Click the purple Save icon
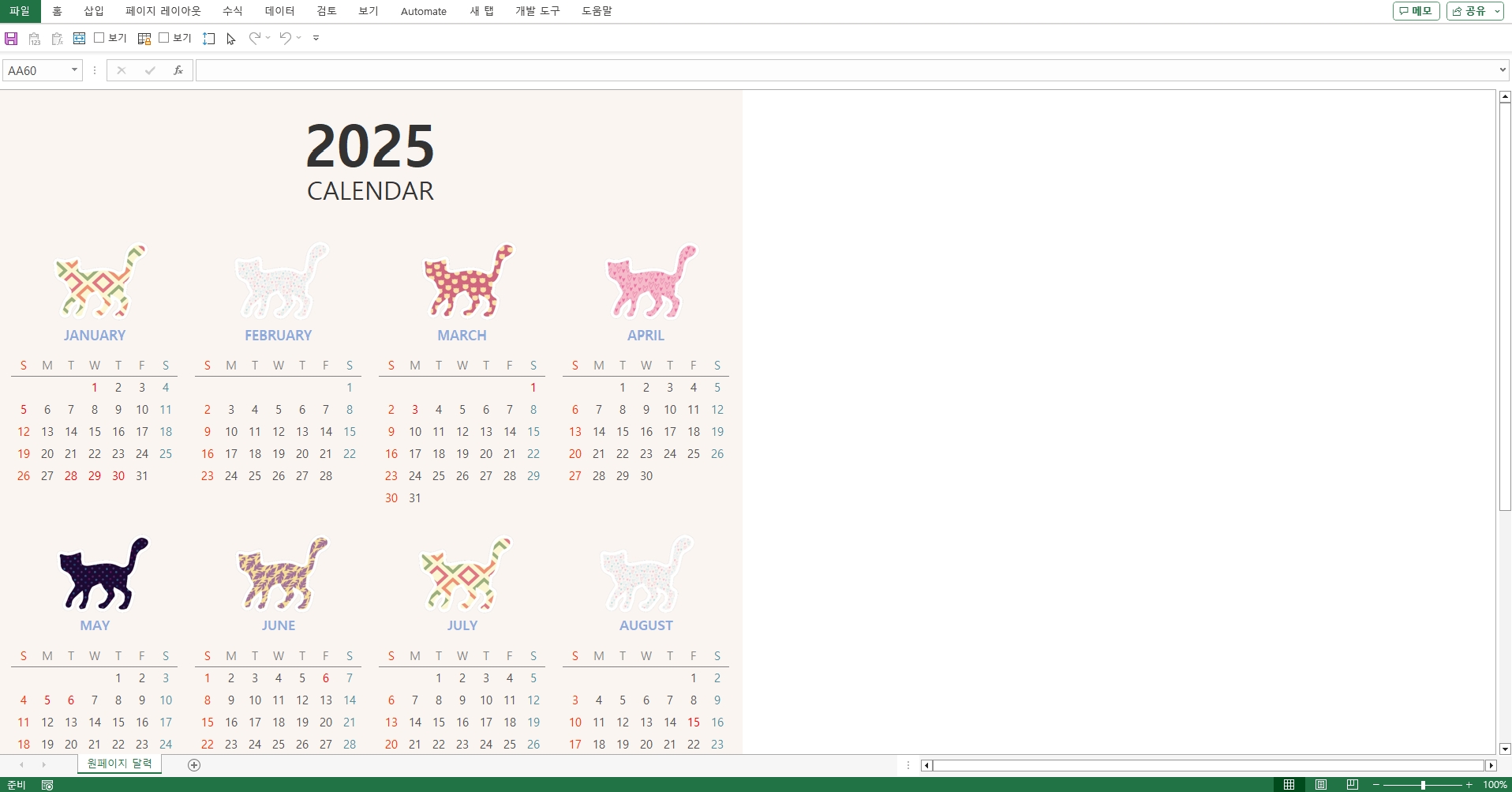1512x792 pixels. [11, 39]
